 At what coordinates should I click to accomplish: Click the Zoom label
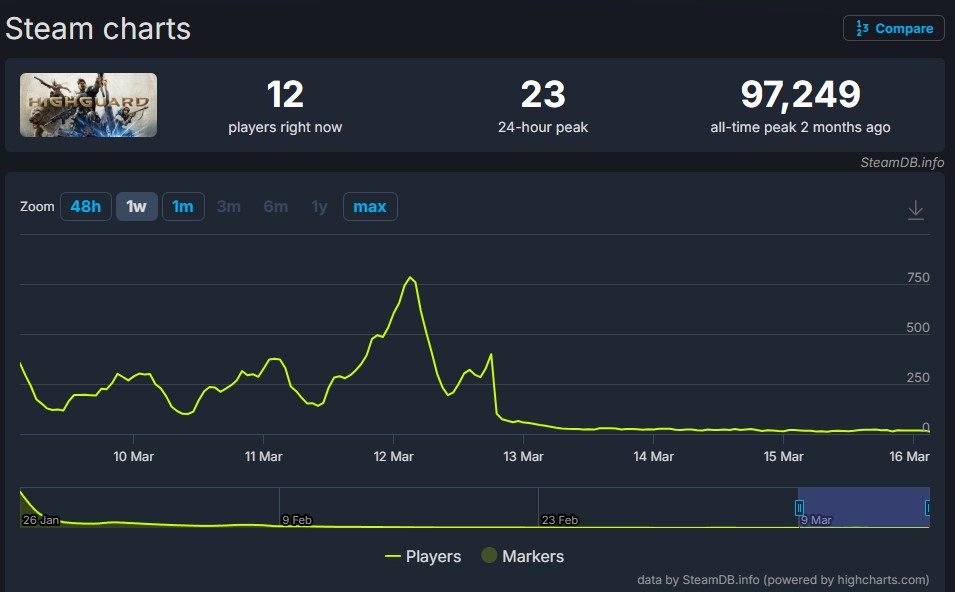coord(37,206)
